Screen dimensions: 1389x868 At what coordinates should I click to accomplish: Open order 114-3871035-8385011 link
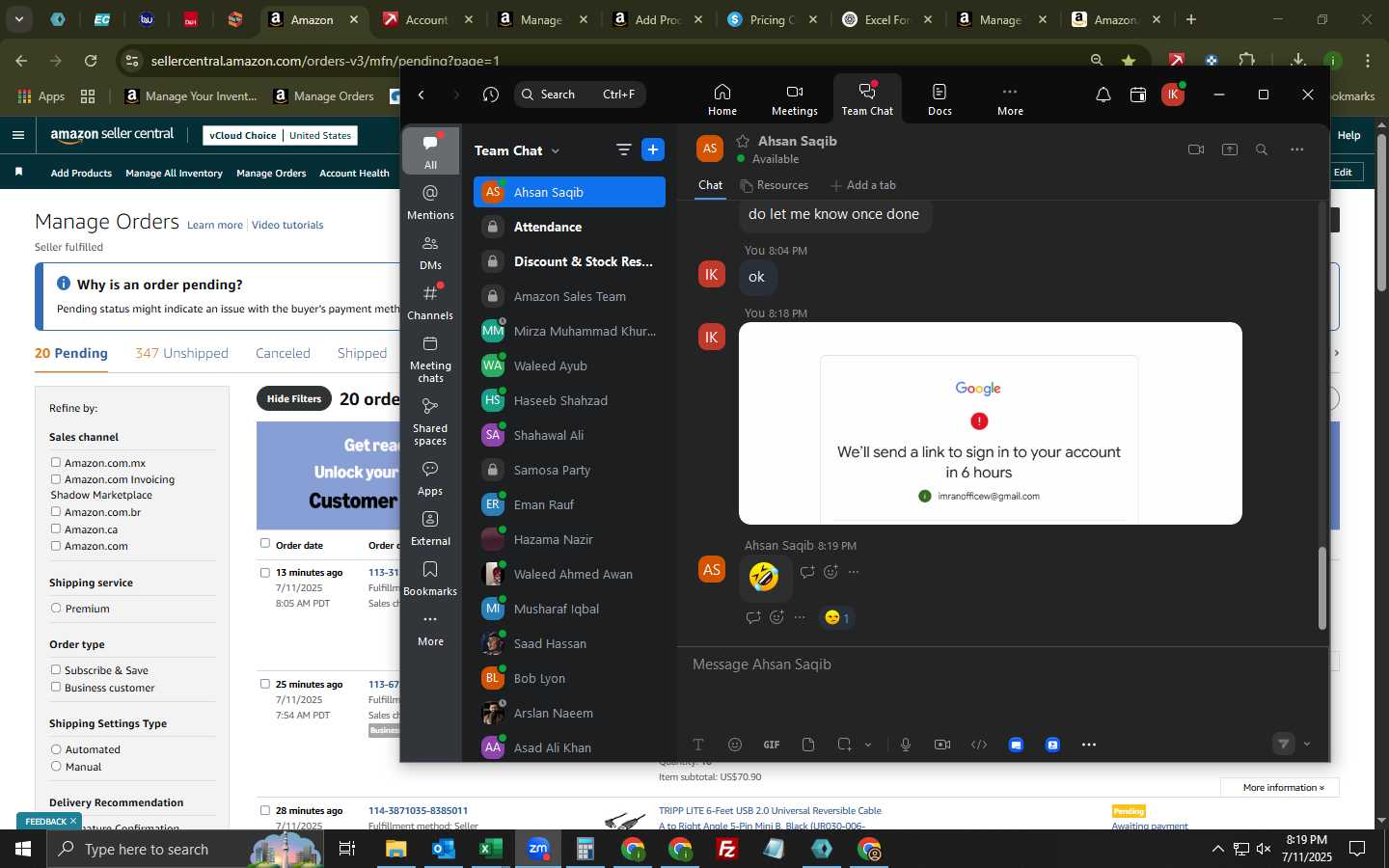click(x=418, y=810)
